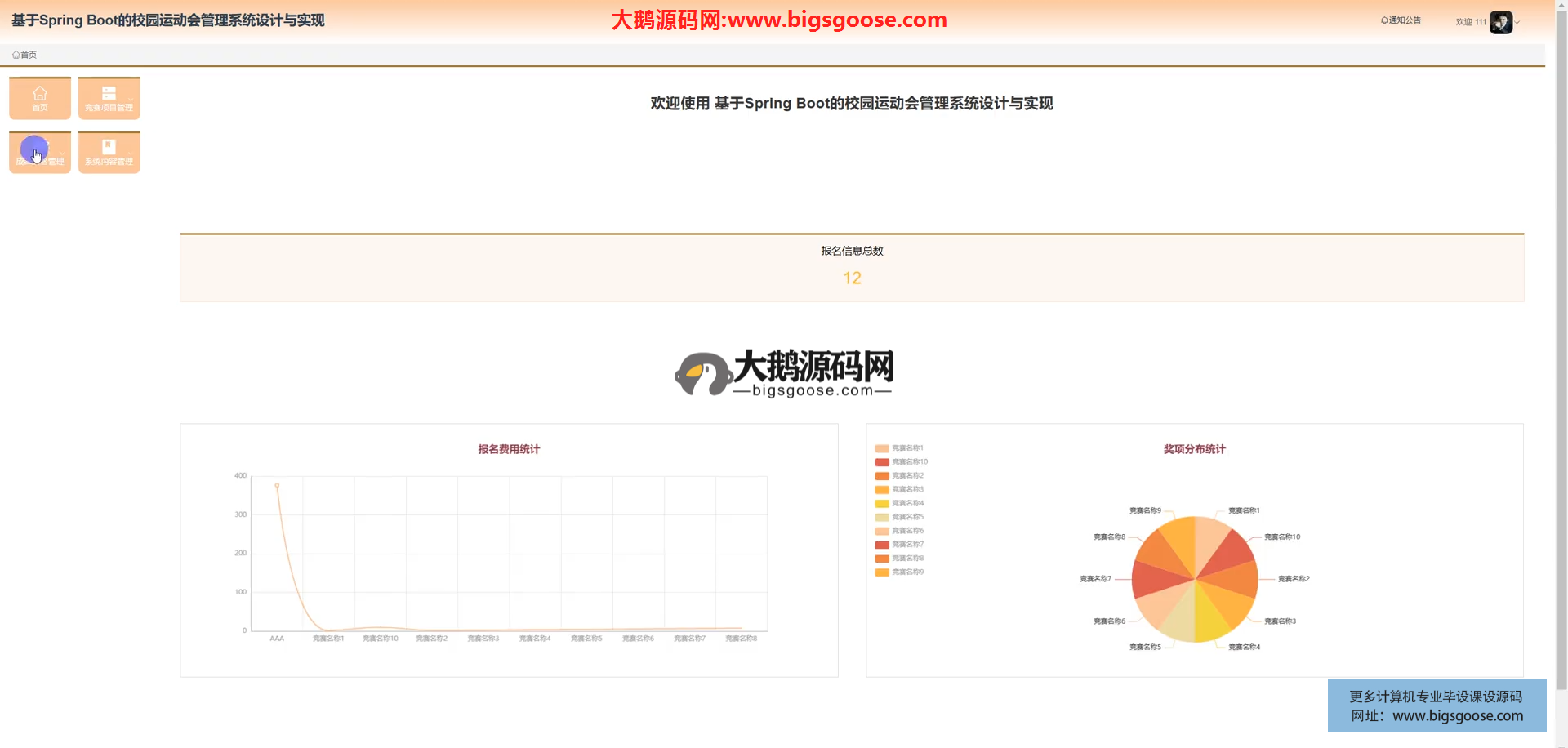The width and height of the screenshot is (1568, 748).
Task: Expand the 竞赛项目管理 menu chevron
Action: click(x=131, y=100)
